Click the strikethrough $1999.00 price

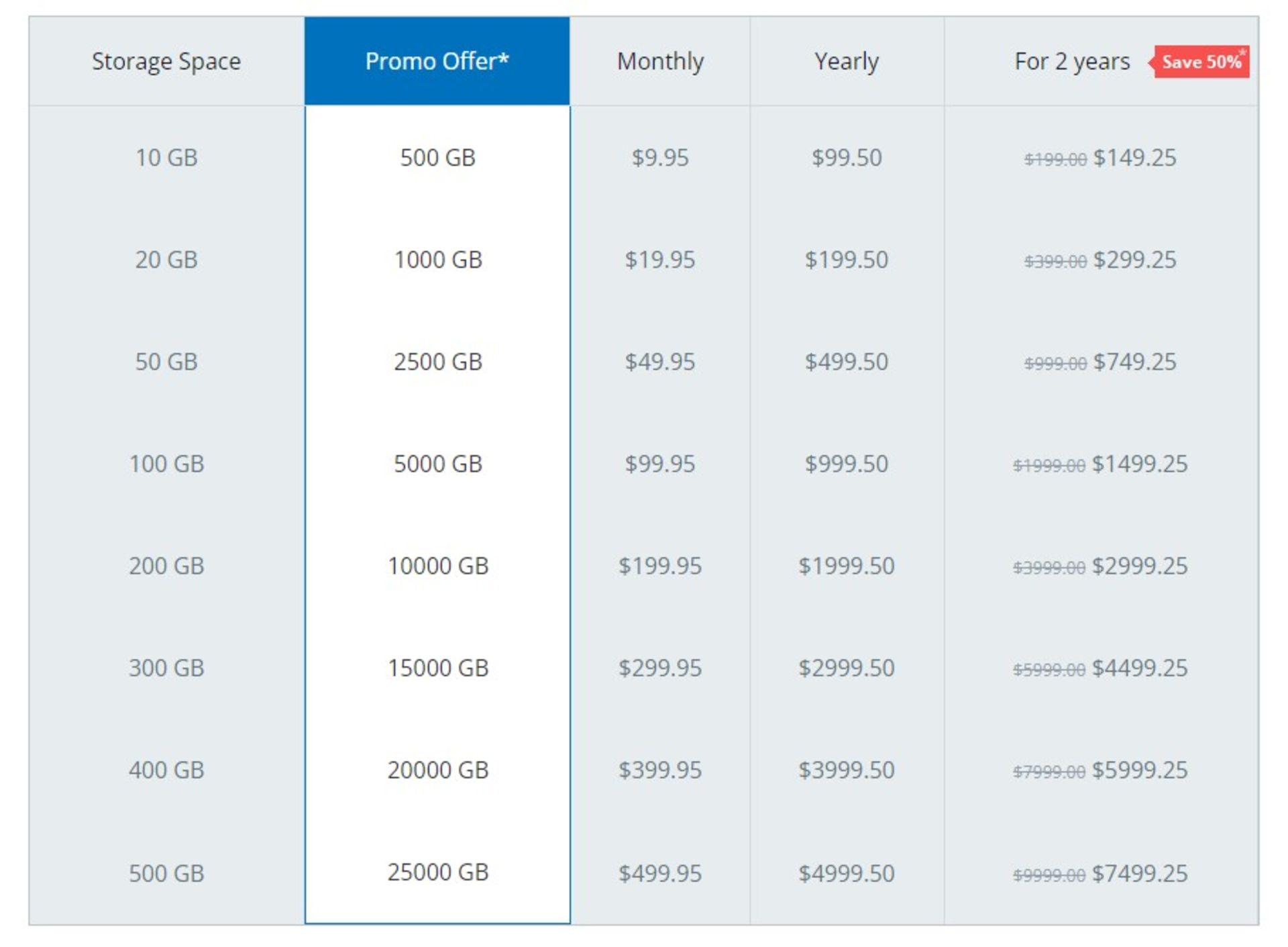[1049, 465]
